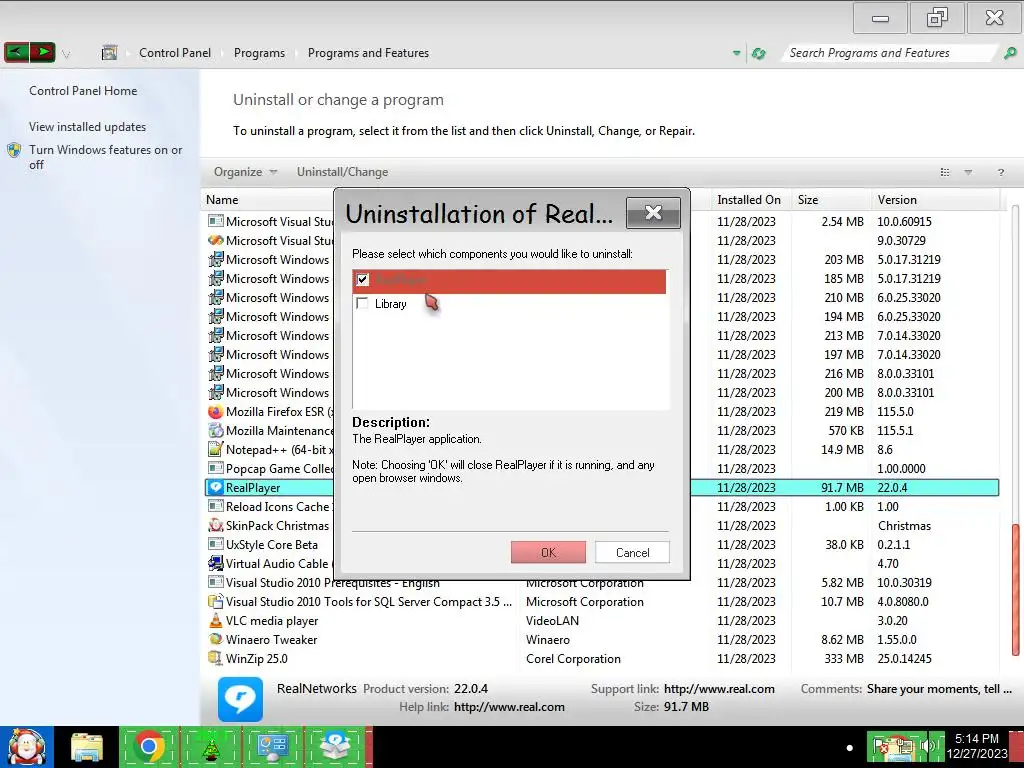The image size is (1024, 768).
Task: Select the Mozilla Firefox ESR icon
Action: click(x=216, y=412)
